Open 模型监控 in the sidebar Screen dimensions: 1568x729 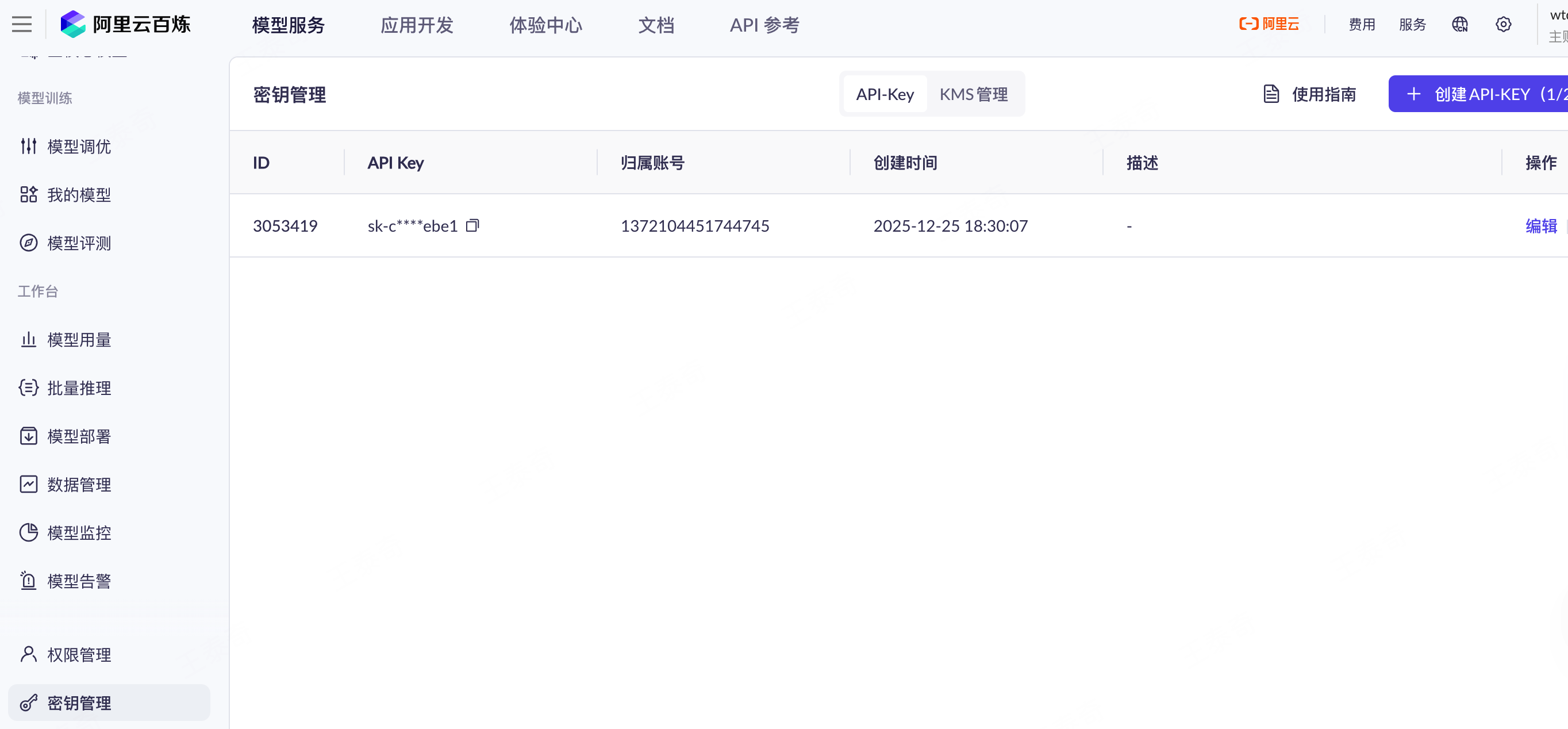[79, 533]
